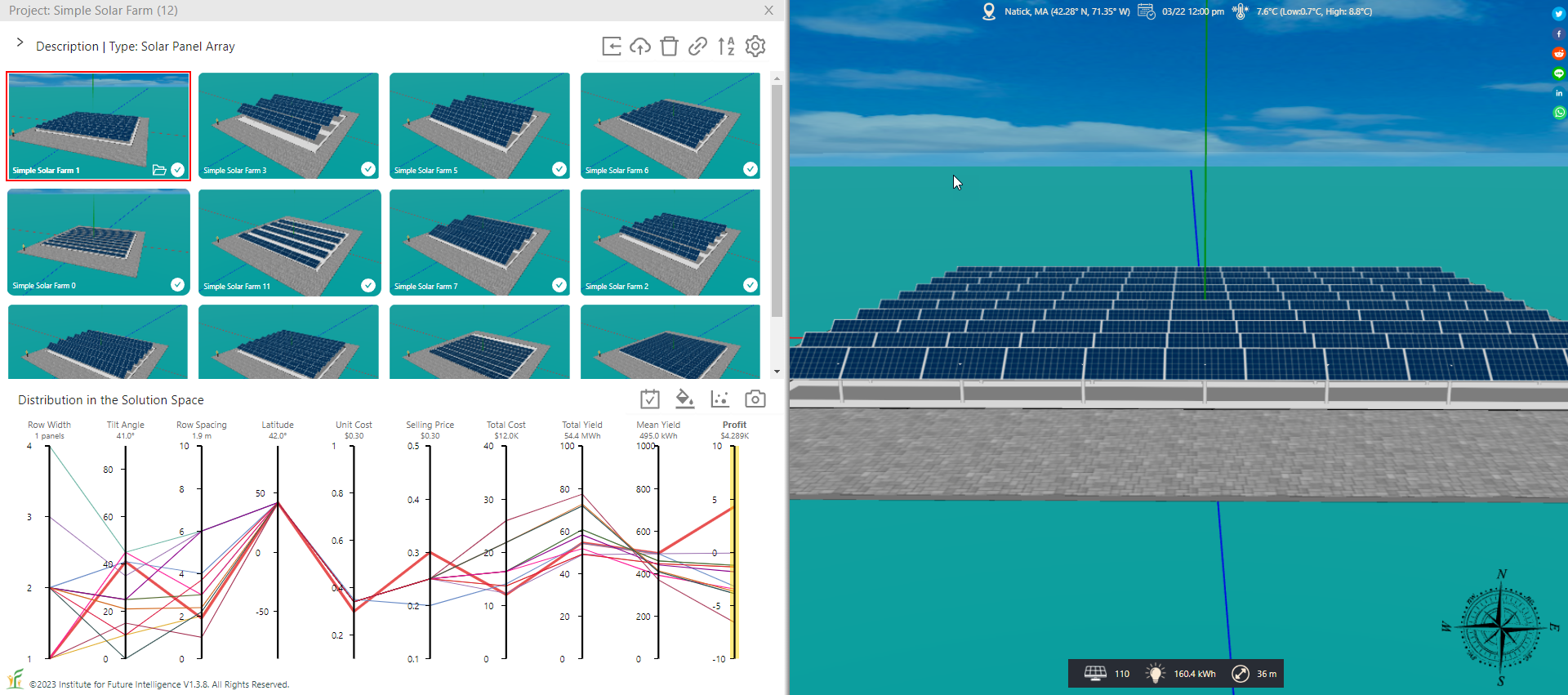Image resolution: width=1568 pixels, height=695 pixels.
Task: Click the cloud upload icon in project toolbar
Action: (640, 47)
